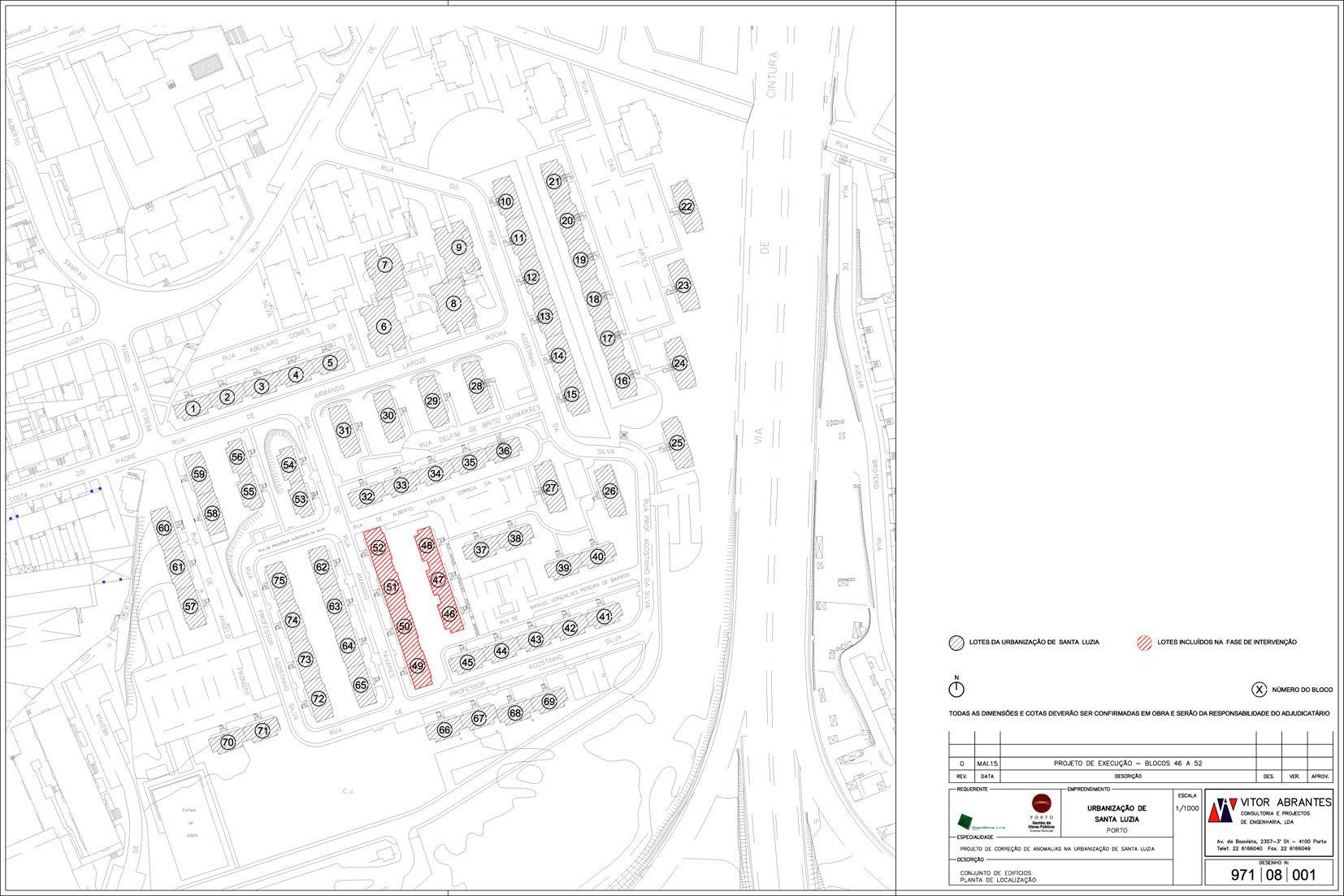
Task: Click block number 62 circle
Action: (x=322, y=567)
